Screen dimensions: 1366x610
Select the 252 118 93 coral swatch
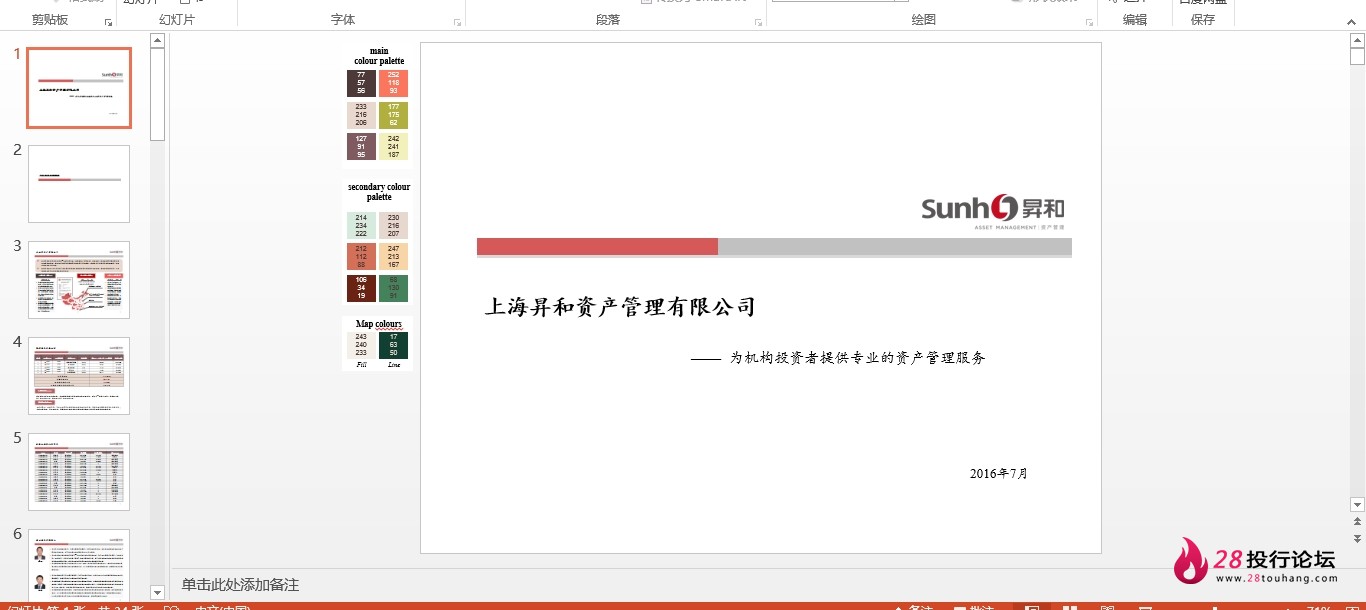[x=393, y=83]
